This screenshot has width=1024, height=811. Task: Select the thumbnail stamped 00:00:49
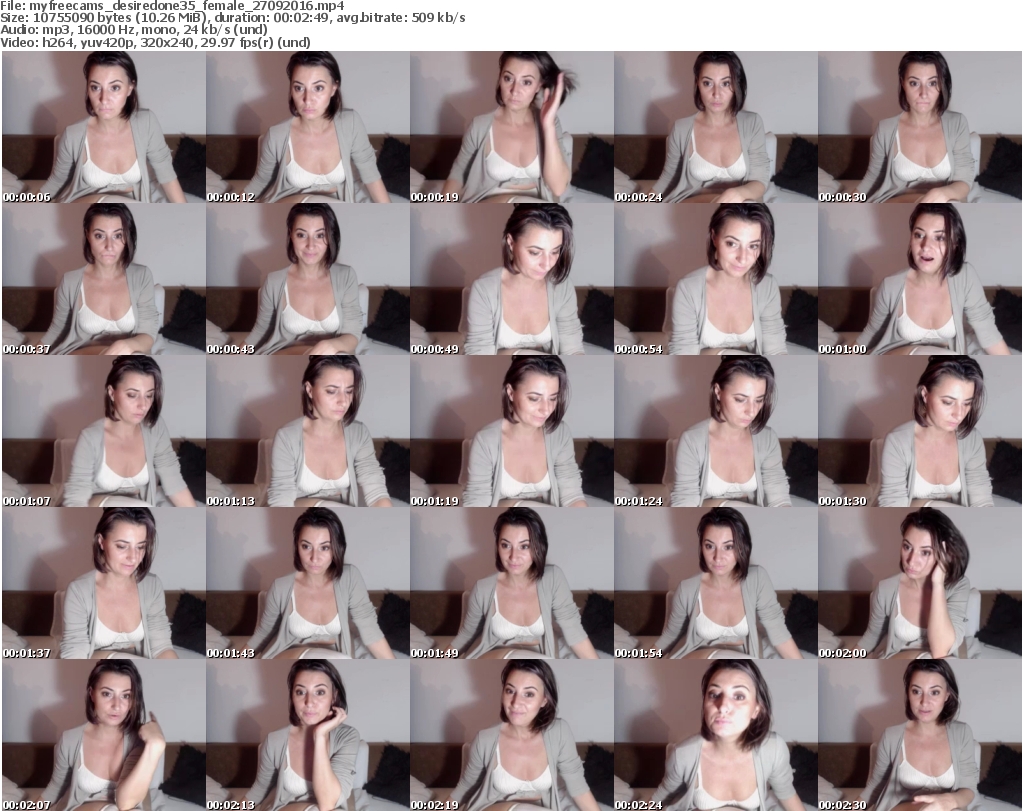coord(511,279)
